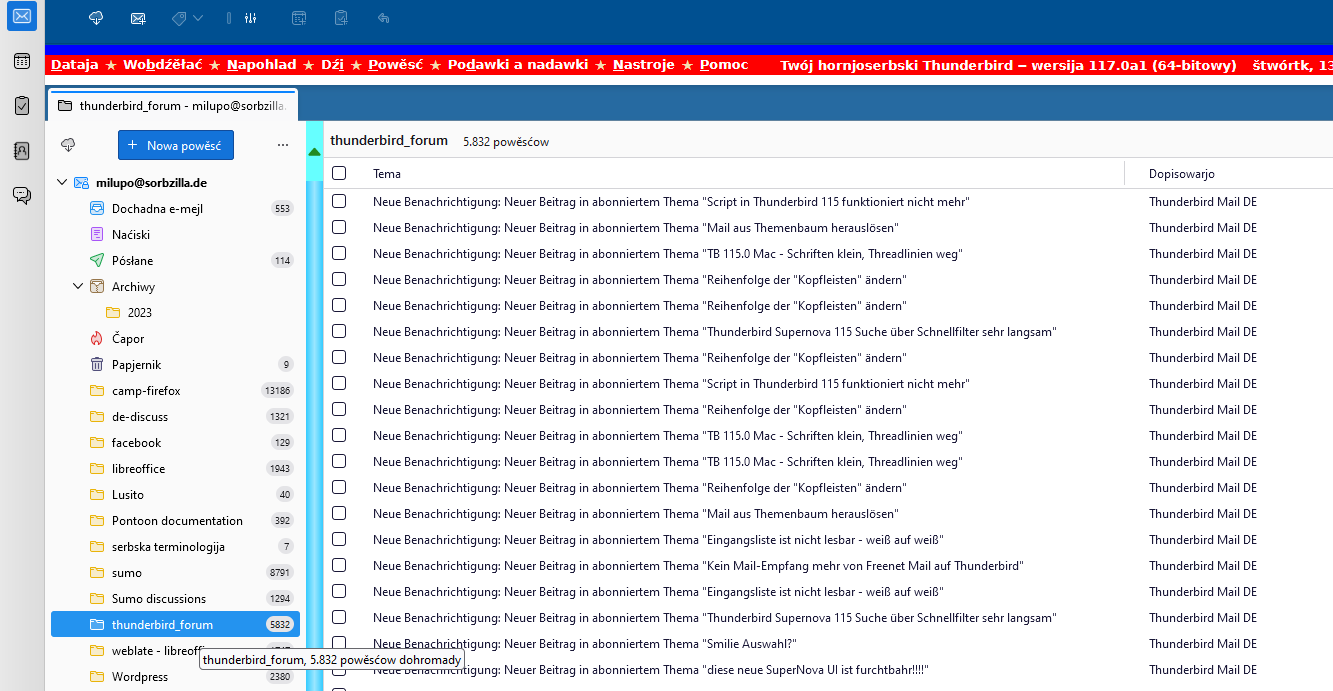Viewport: 1333px width, 691px height.
Task: Open the Address Book space icon
Action: tap(22, 150)
